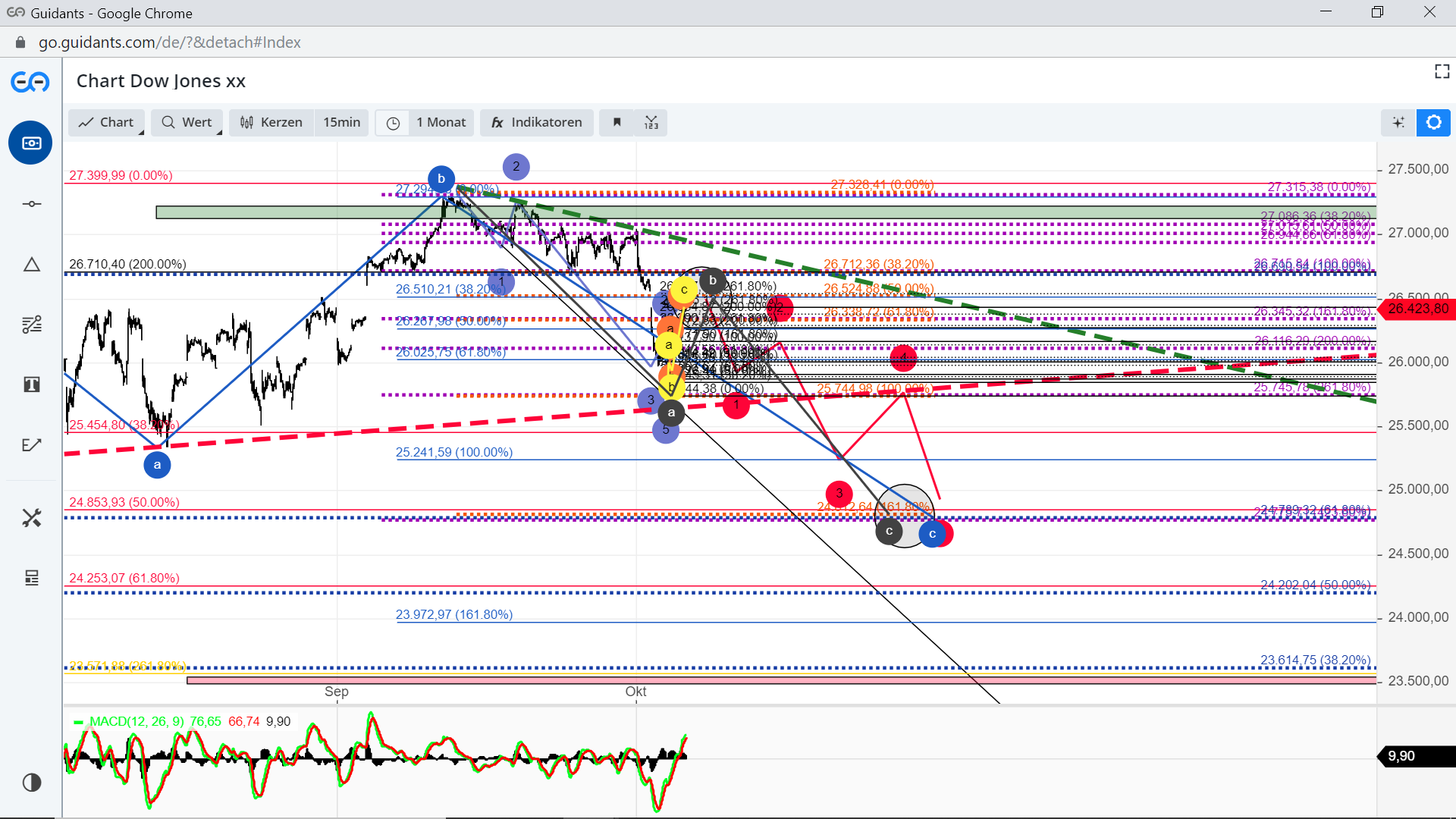Change the 1 Monat time period
1456x819 pixels.
441,122
